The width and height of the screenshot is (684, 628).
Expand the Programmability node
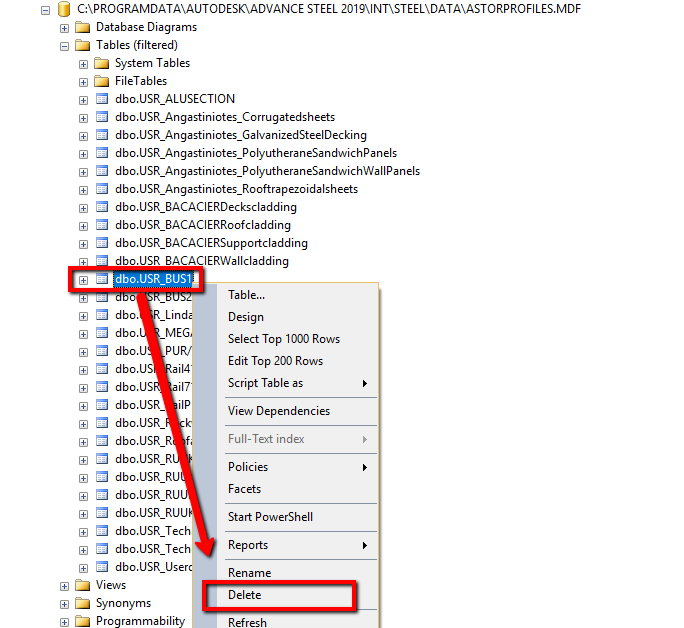tap(65, 622)
